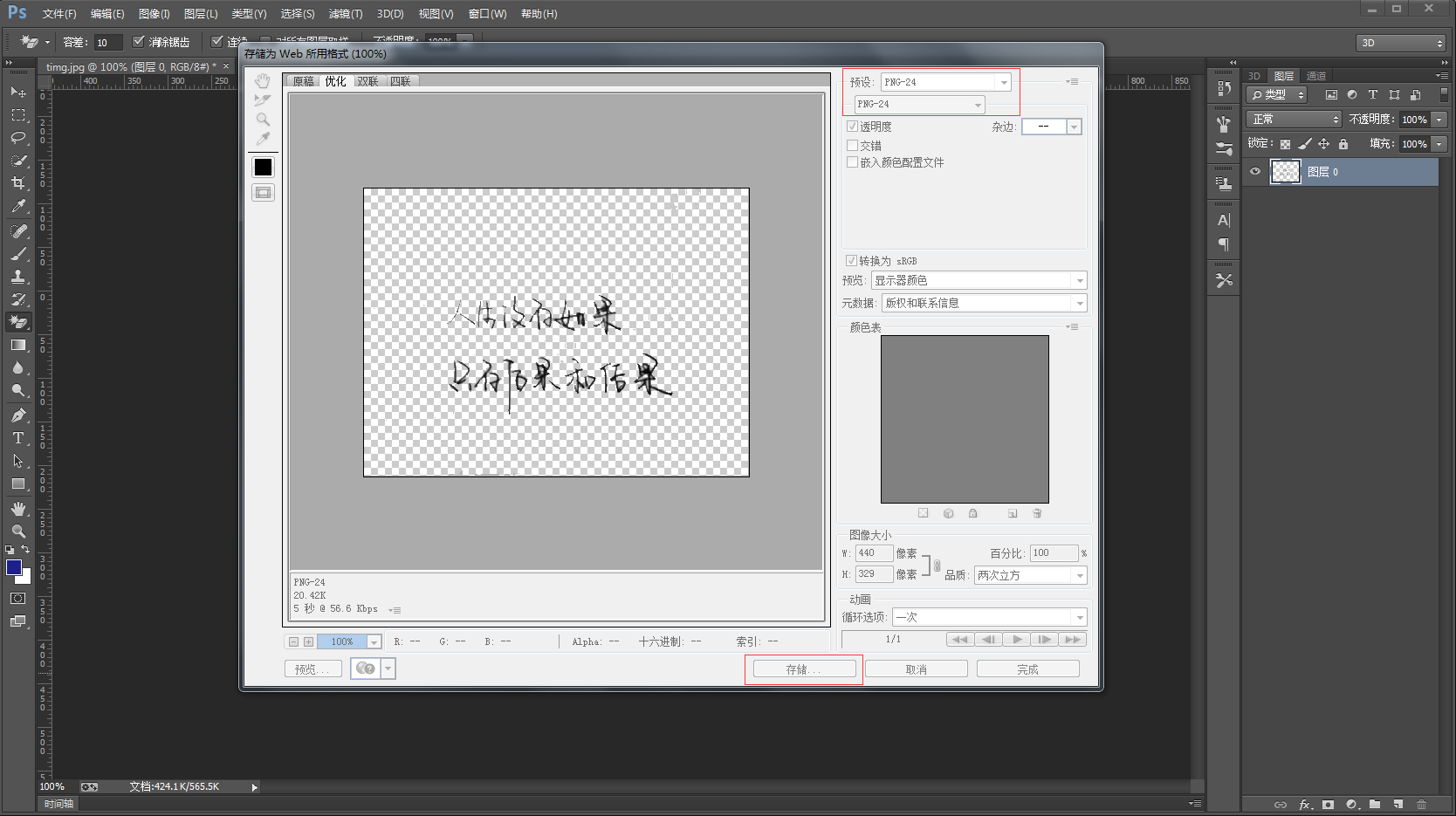
Task: Hide 图层 0 with its eye toggle
Action: click(x=1254, y=171)
